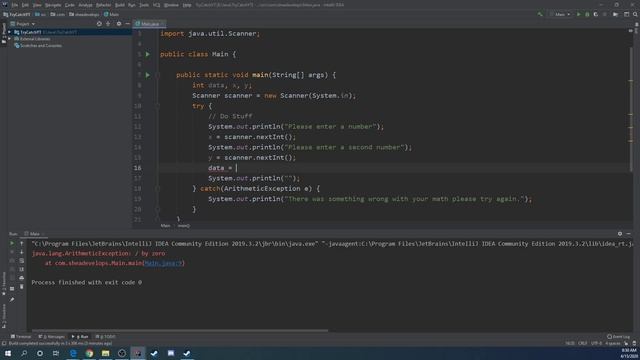
Task: Toggle Scroll to End in Run console
Action: 22,269
